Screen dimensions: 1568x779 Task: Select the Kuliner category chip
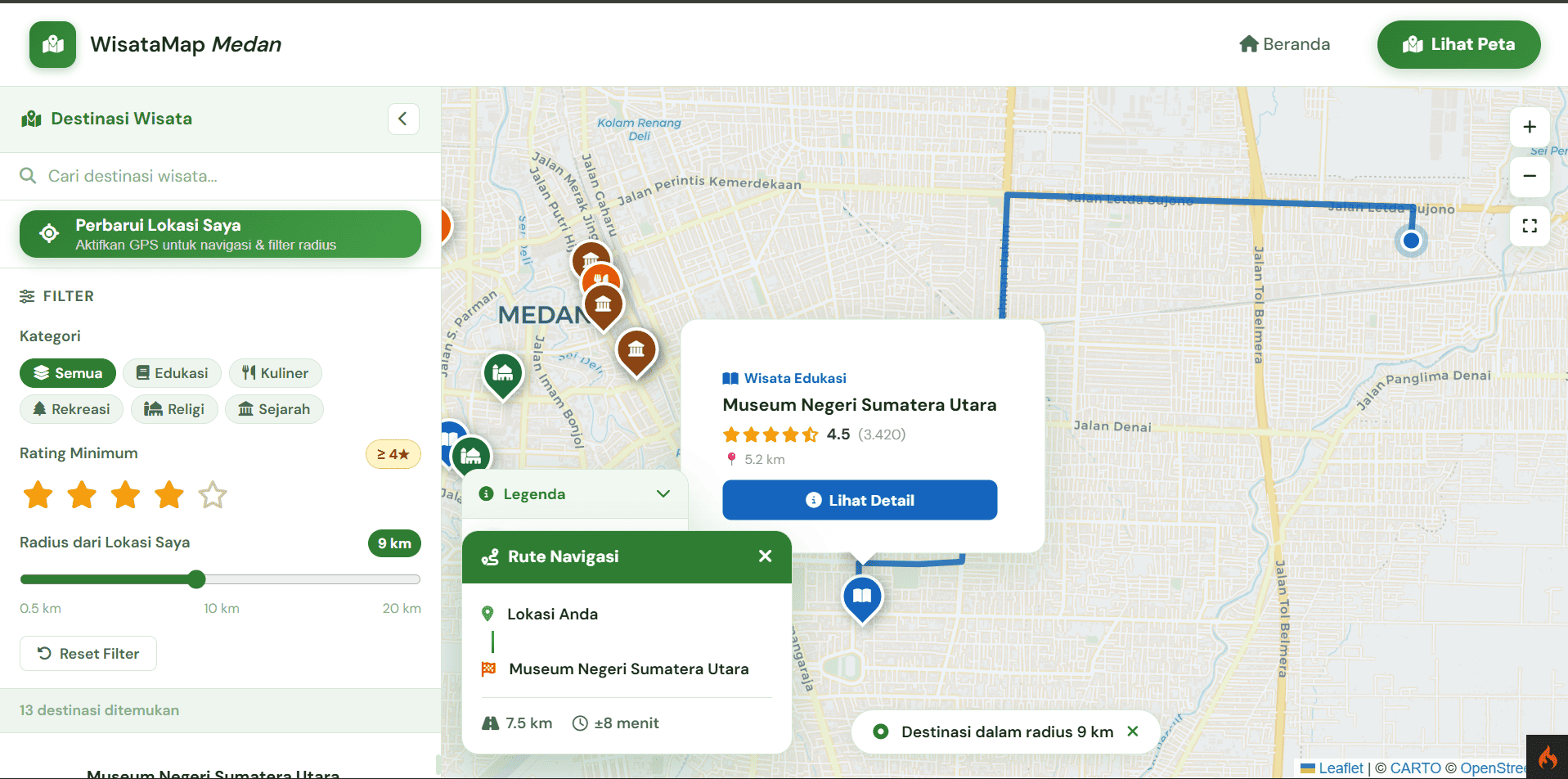coord(275,373)
